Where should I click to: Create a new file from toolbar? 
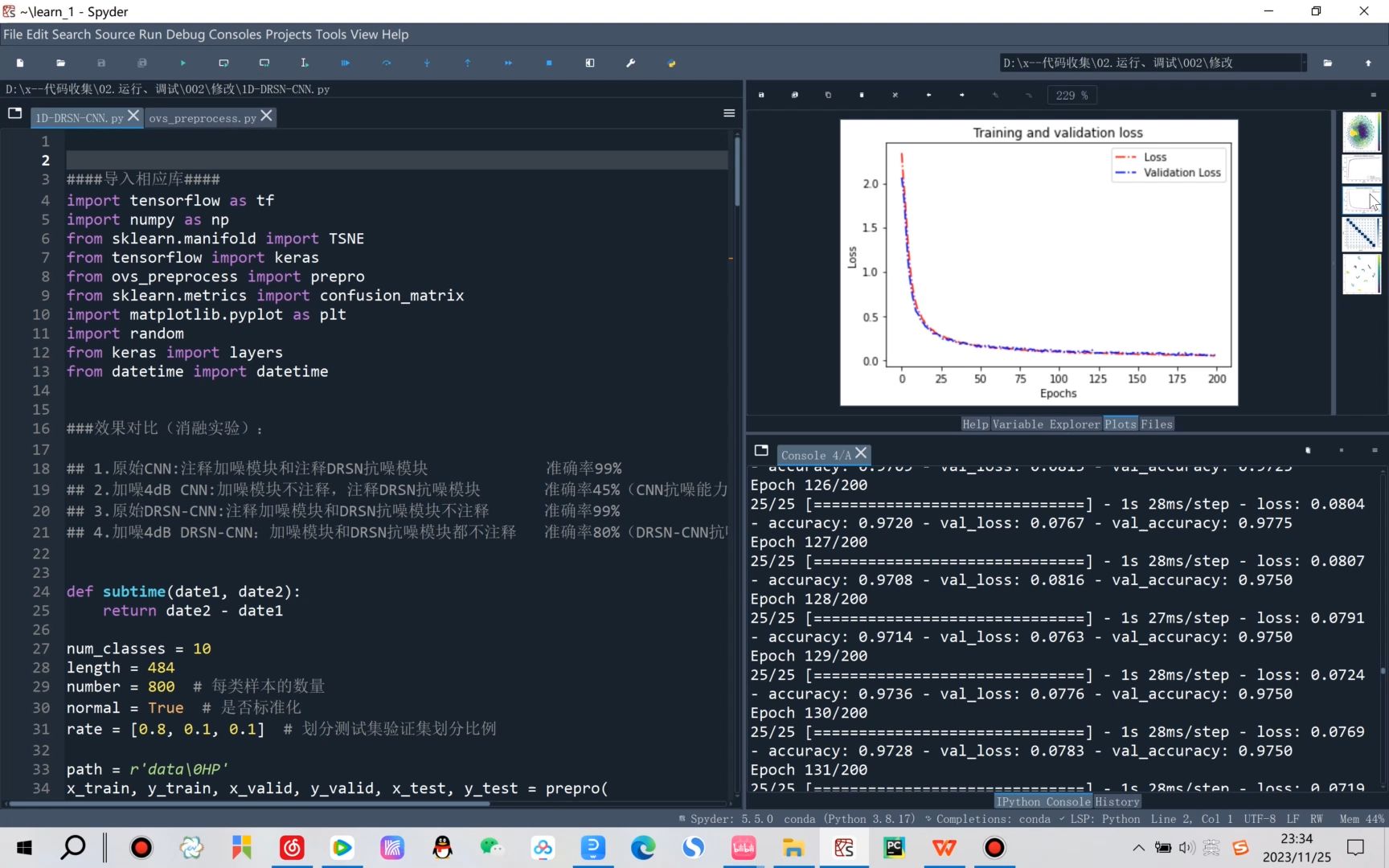click(20, 63)
